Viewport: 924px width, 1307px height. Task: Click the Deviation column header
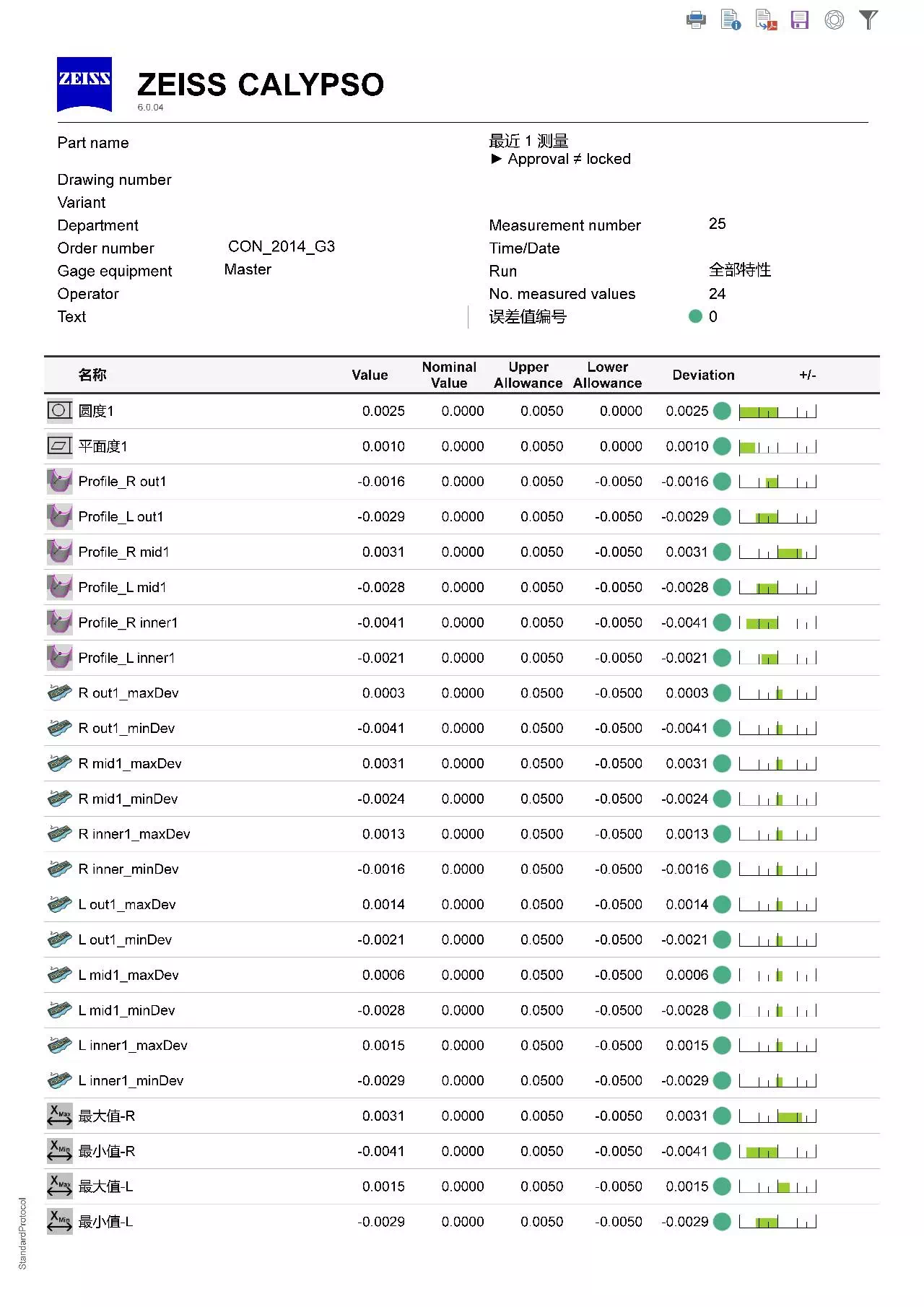tap(703, 375)
